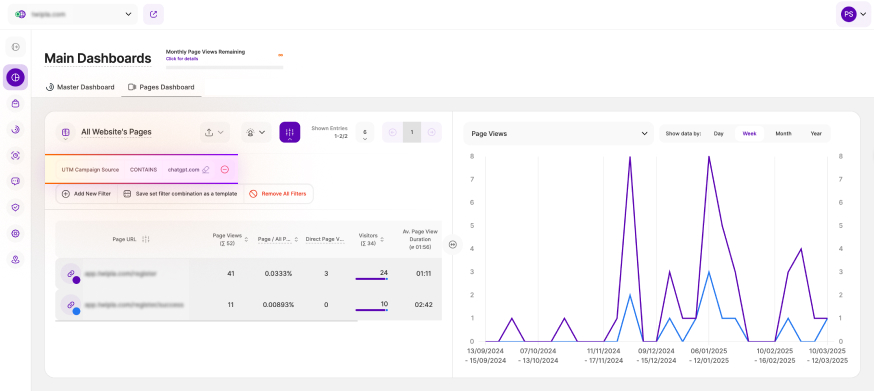The height and width of the screenshot is (391, 874).
Task: Open the pages view type icon dropdown
Action: (x=65, y=133)
